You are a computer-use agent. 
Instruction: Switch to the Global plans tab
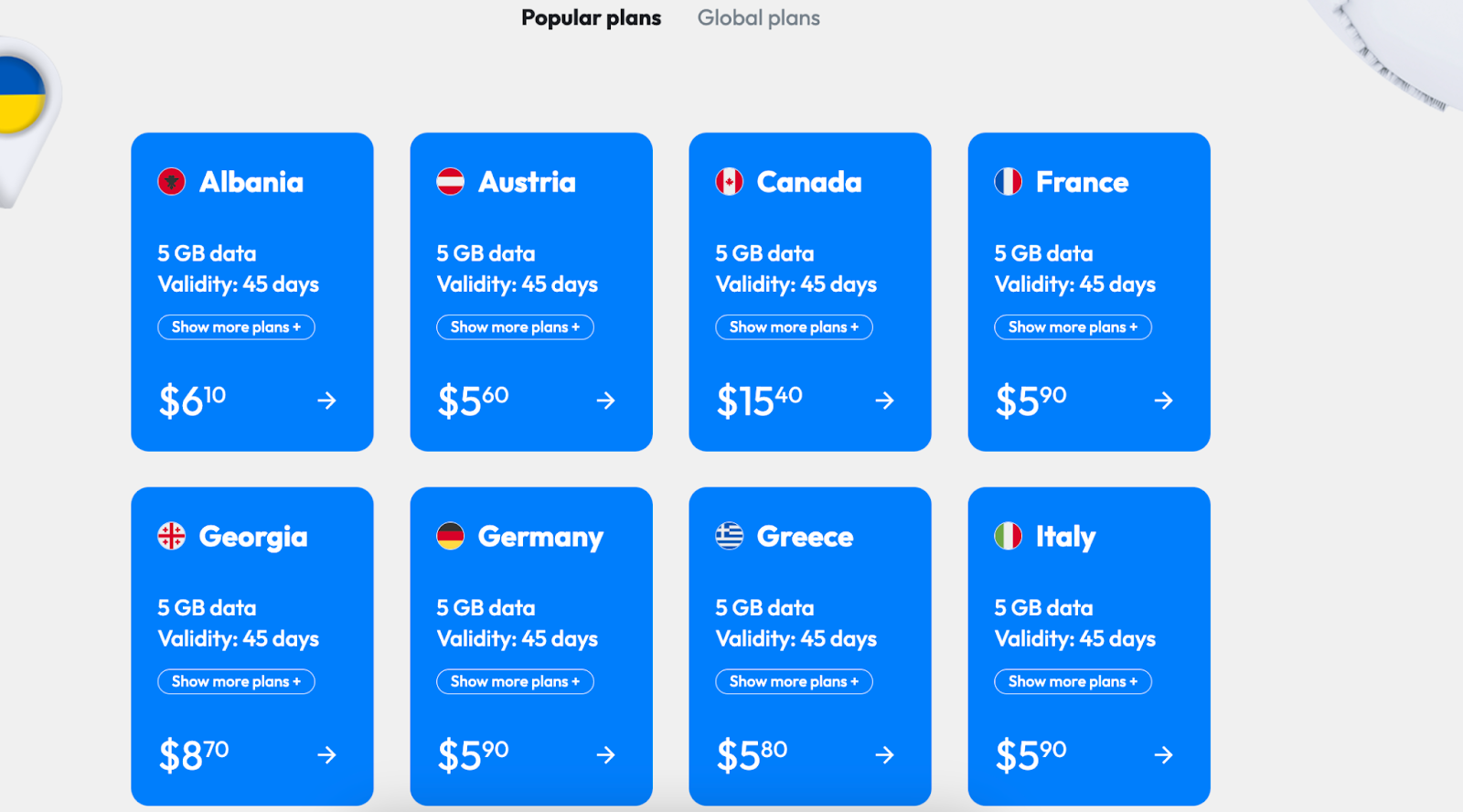pyautogui.click(x=759, y=18)
